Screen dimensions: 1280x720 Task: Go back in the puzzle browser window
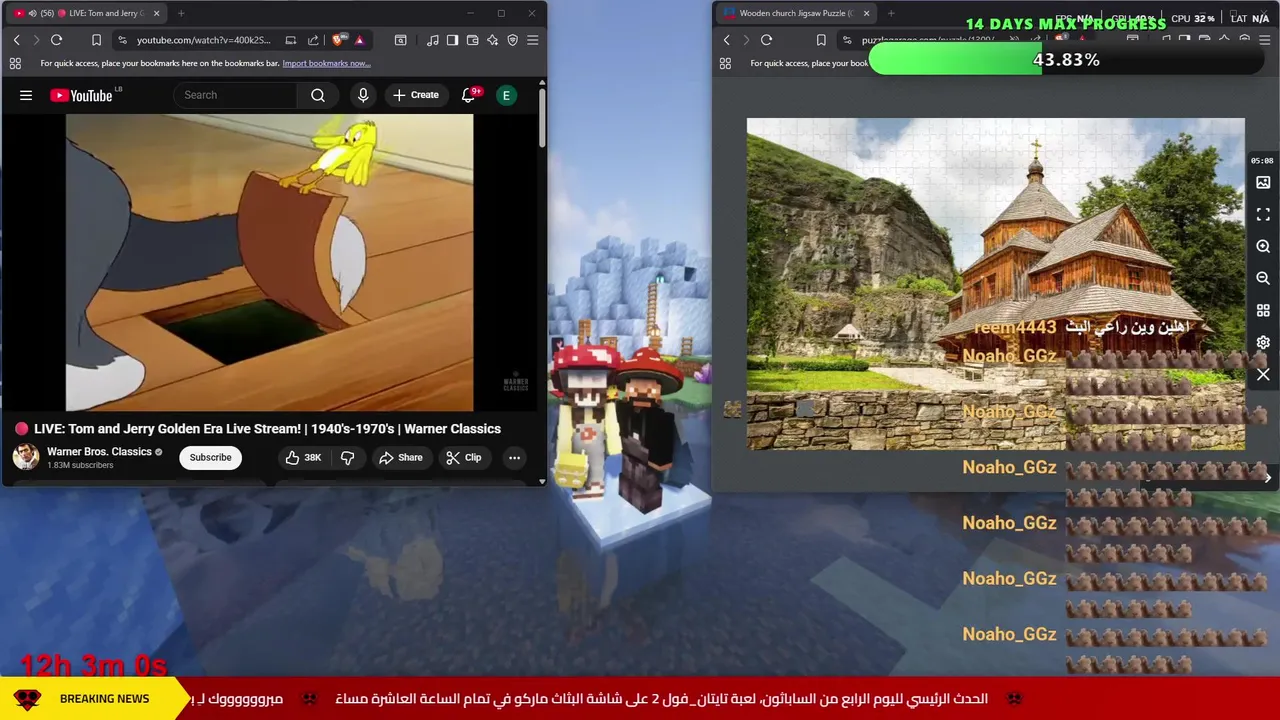tap(726, 40)
